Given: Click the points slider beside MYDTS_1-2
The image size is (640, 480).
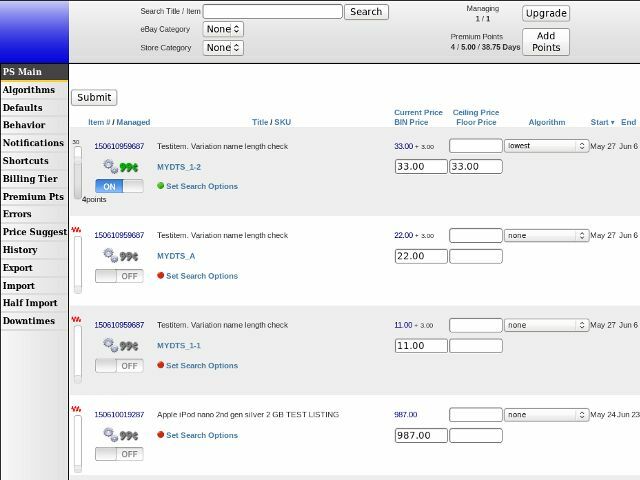Looking at the screenshot, I should (x=77, y=170).
